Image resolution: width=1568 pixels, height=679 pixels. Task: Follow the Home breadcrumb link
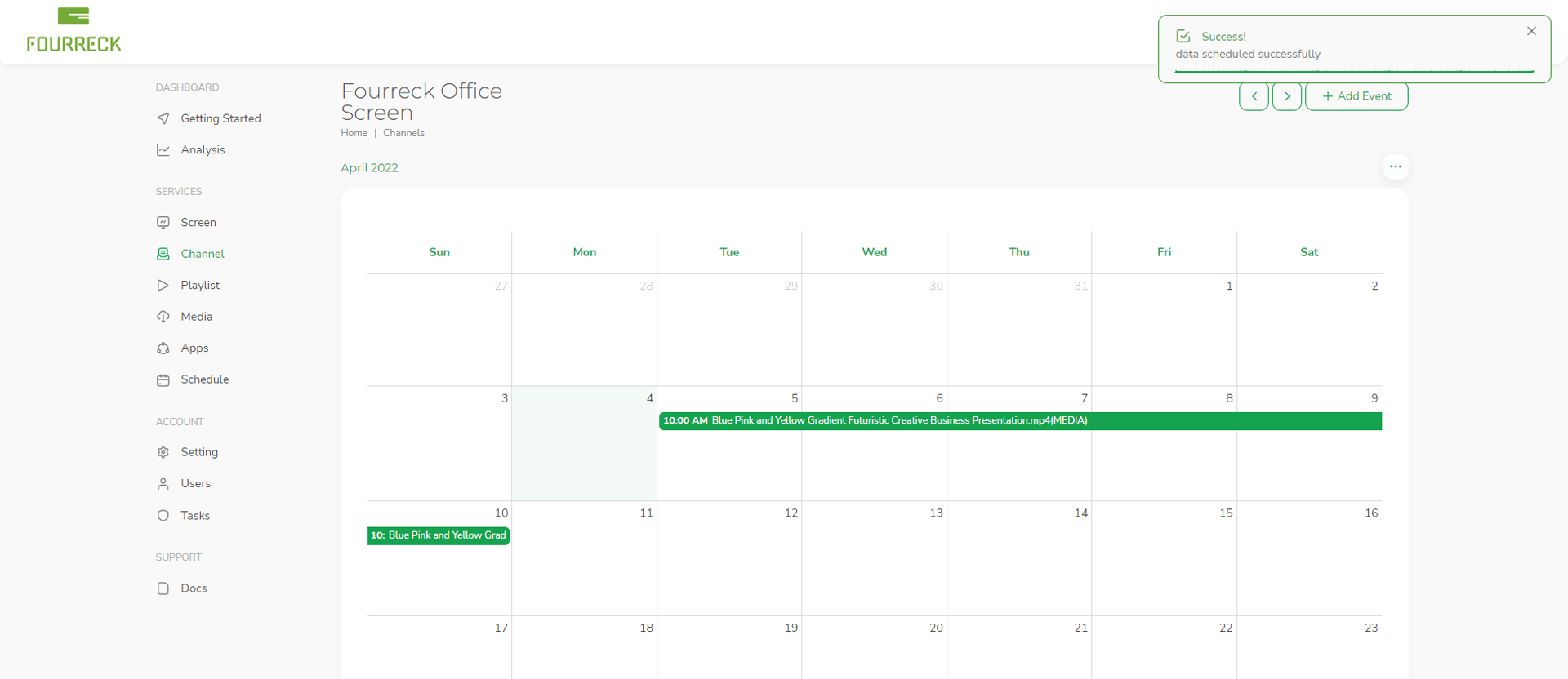click(354, 133)
